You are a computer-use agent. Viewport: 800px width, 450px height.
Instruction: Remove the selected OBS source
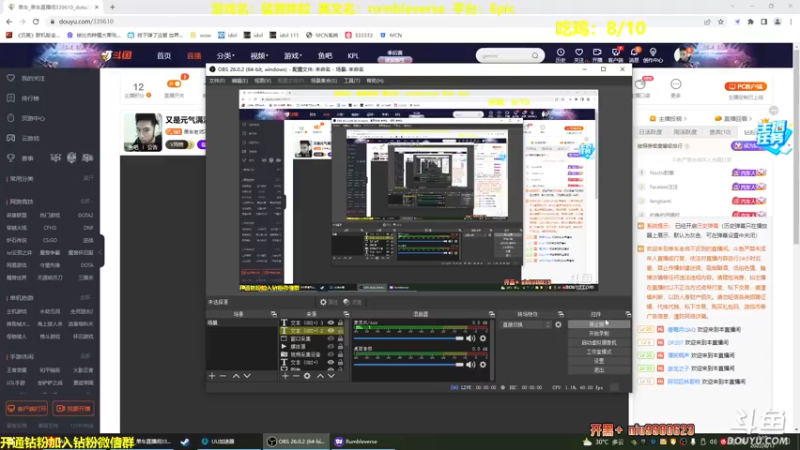click(296, 376)
